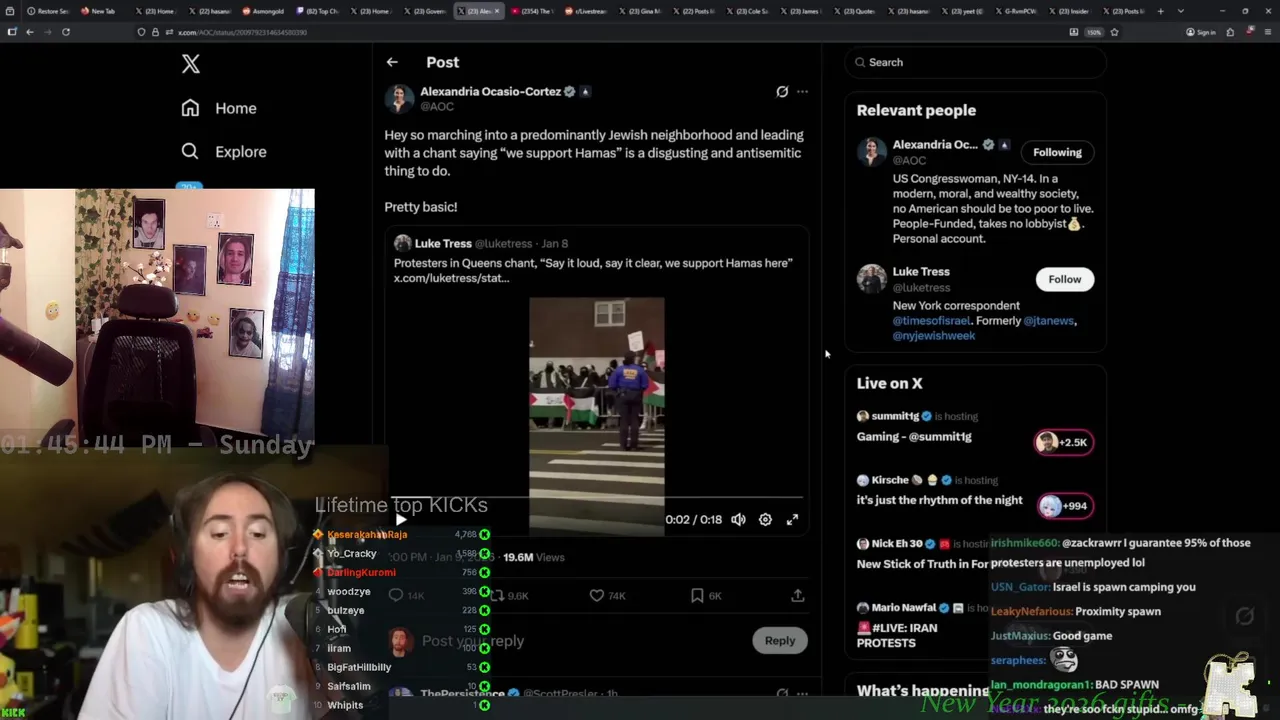Mute the embedded video volume
The height and width of the screenshot is (720, 1280).
tap(738, 519)
